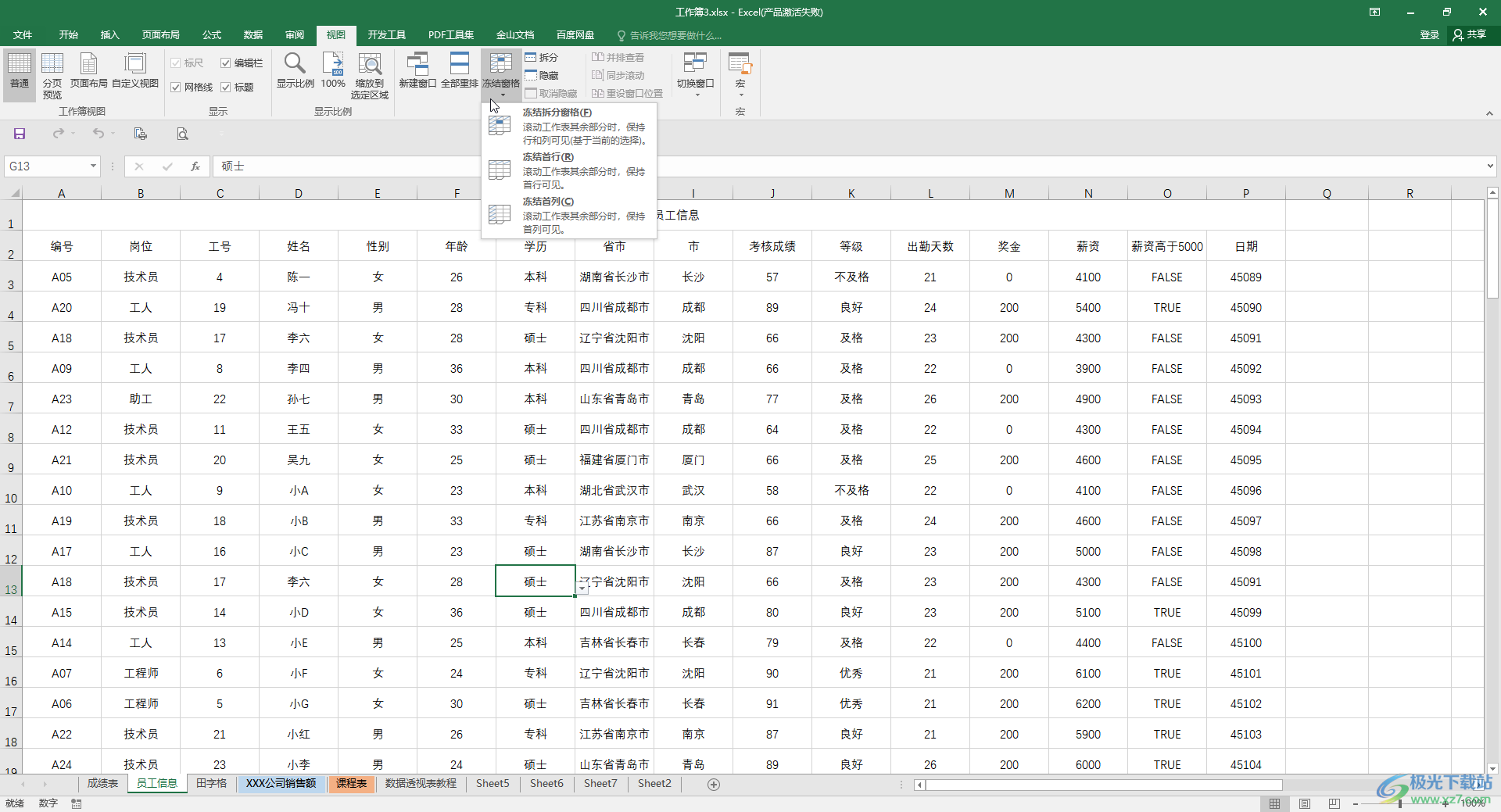Save the workbook with the save icon
This screenshot has height=812, width=1501.
(x=20, y=134)
